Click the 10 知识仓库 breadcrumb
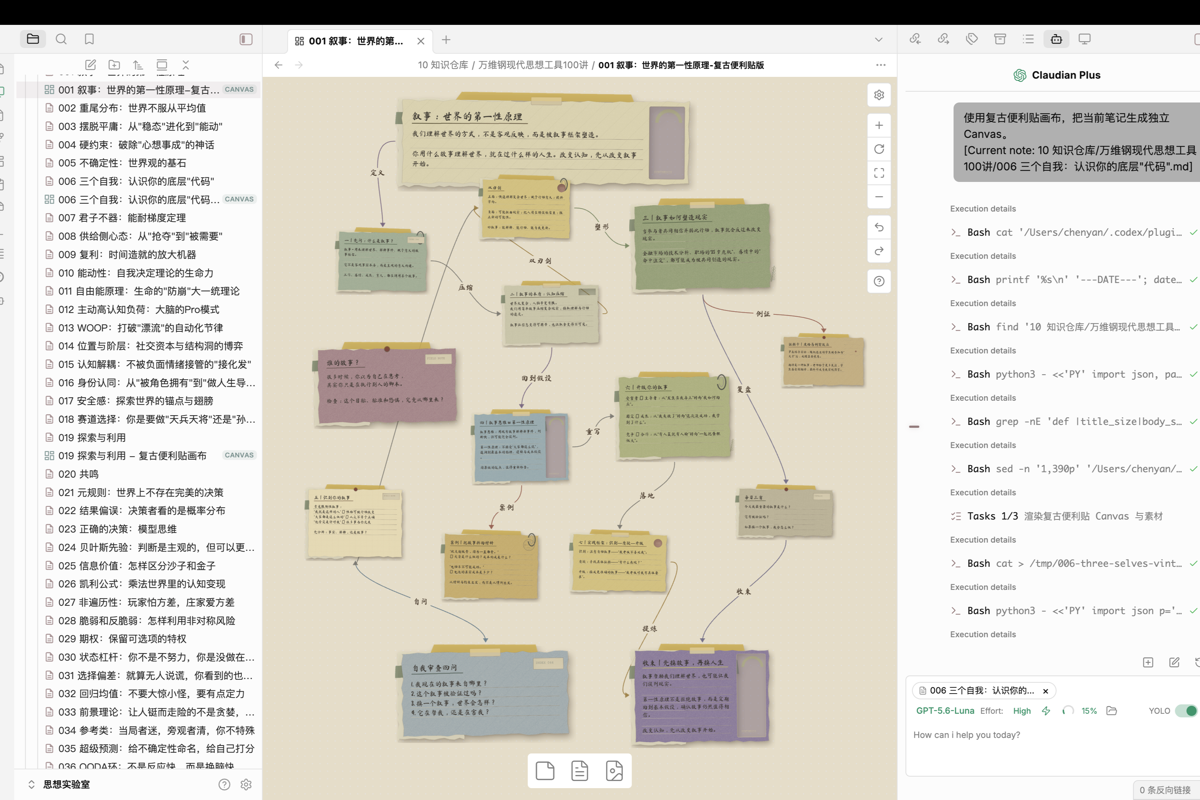This screenshot has width=1200, height=800. pos(444,65)
